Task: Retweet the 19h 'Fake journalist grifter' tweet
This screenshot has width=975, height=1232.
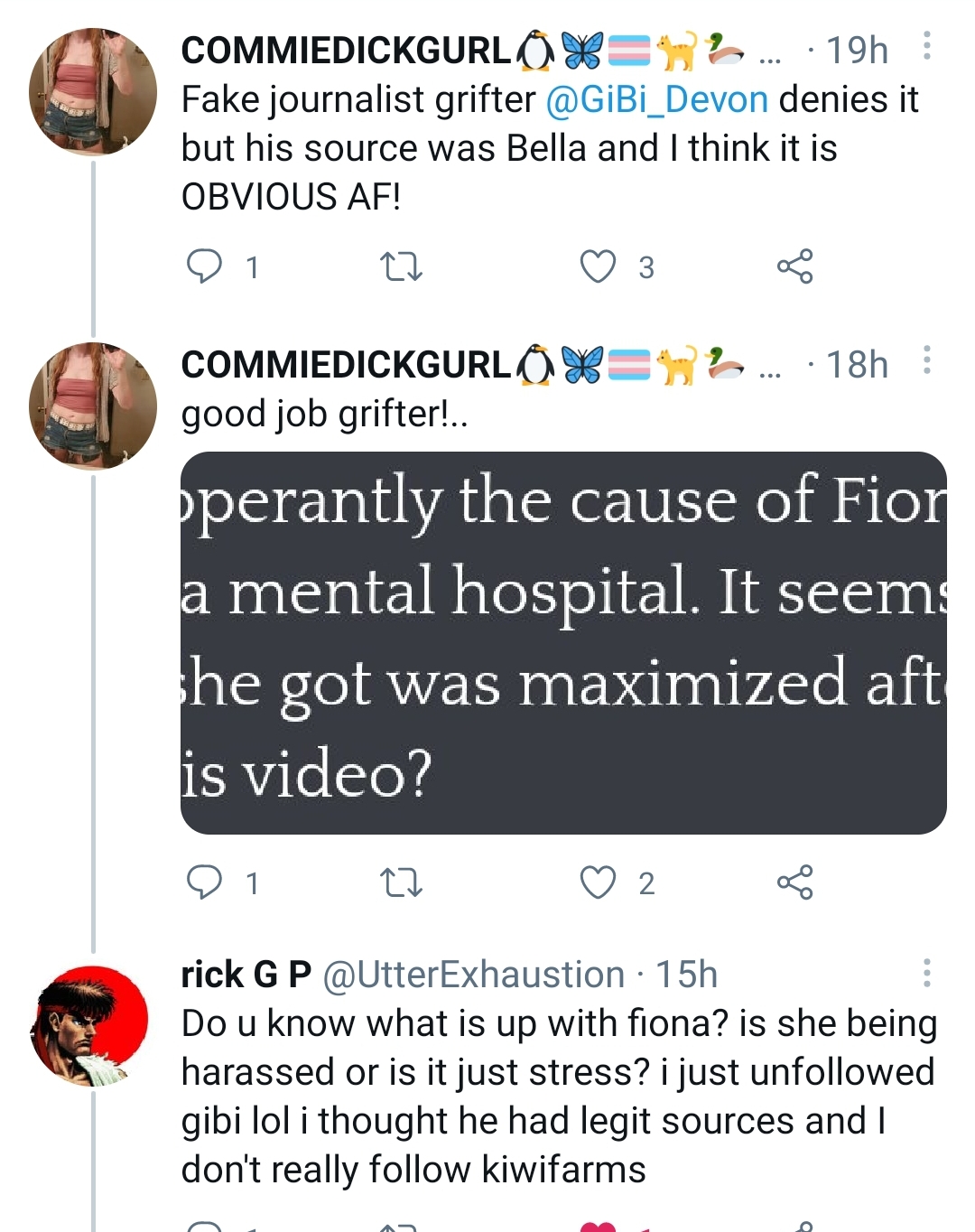Action: coord(401,266)
